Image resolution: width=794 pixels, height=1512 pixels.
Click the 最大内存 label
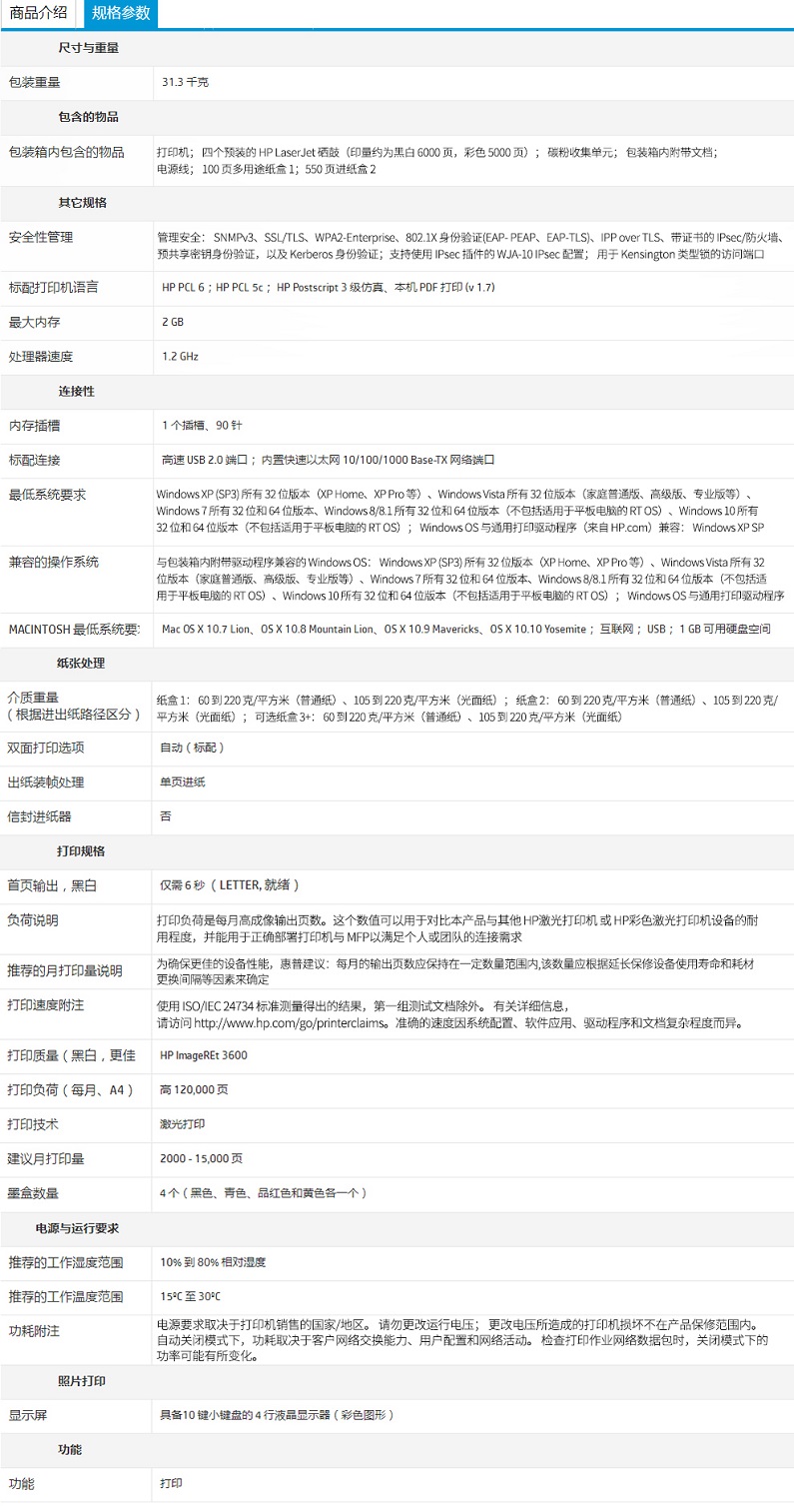[x=34, y=322]
